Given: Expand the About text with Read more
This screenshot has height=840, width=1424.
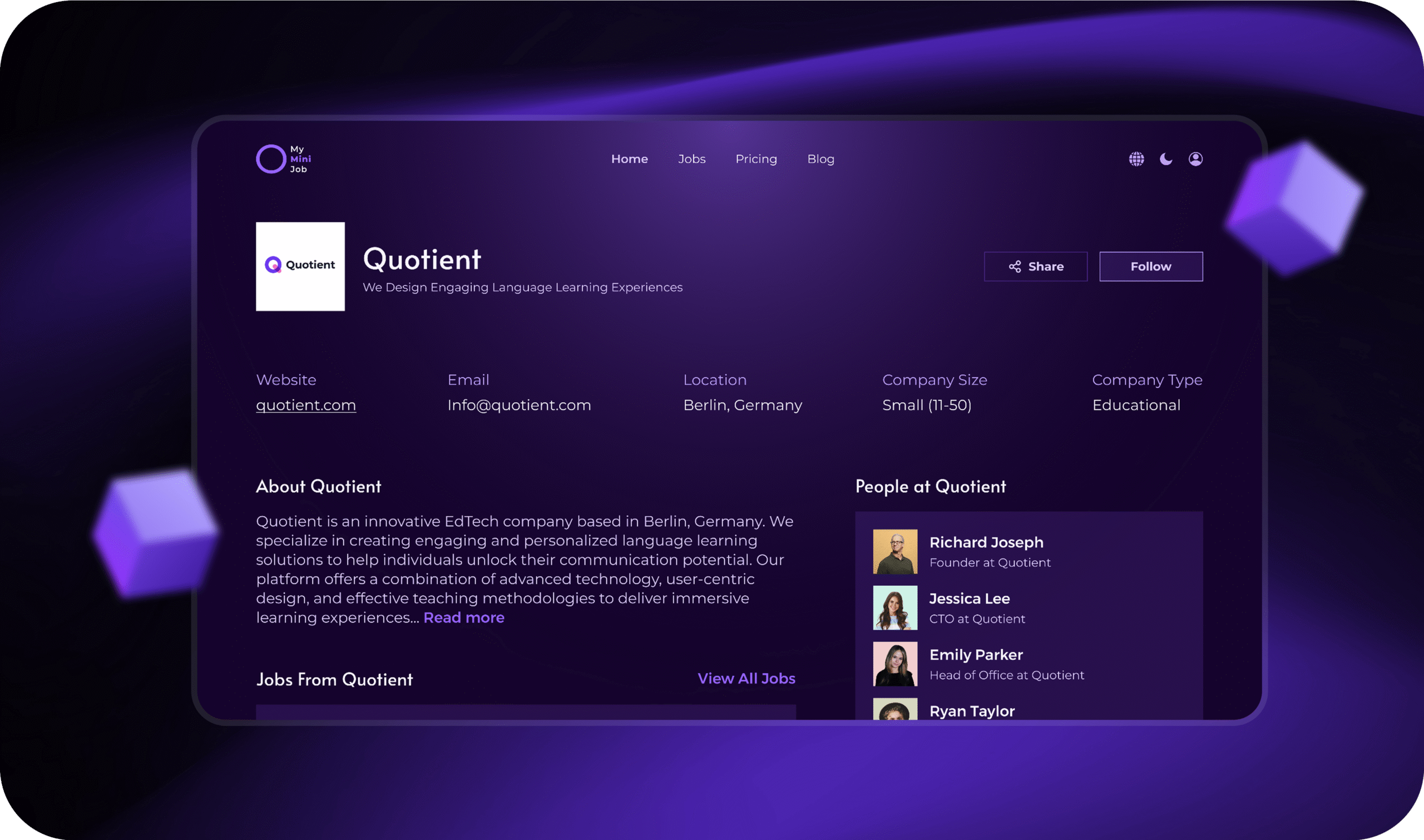Looking at the screenshot, I should point(463,617).
